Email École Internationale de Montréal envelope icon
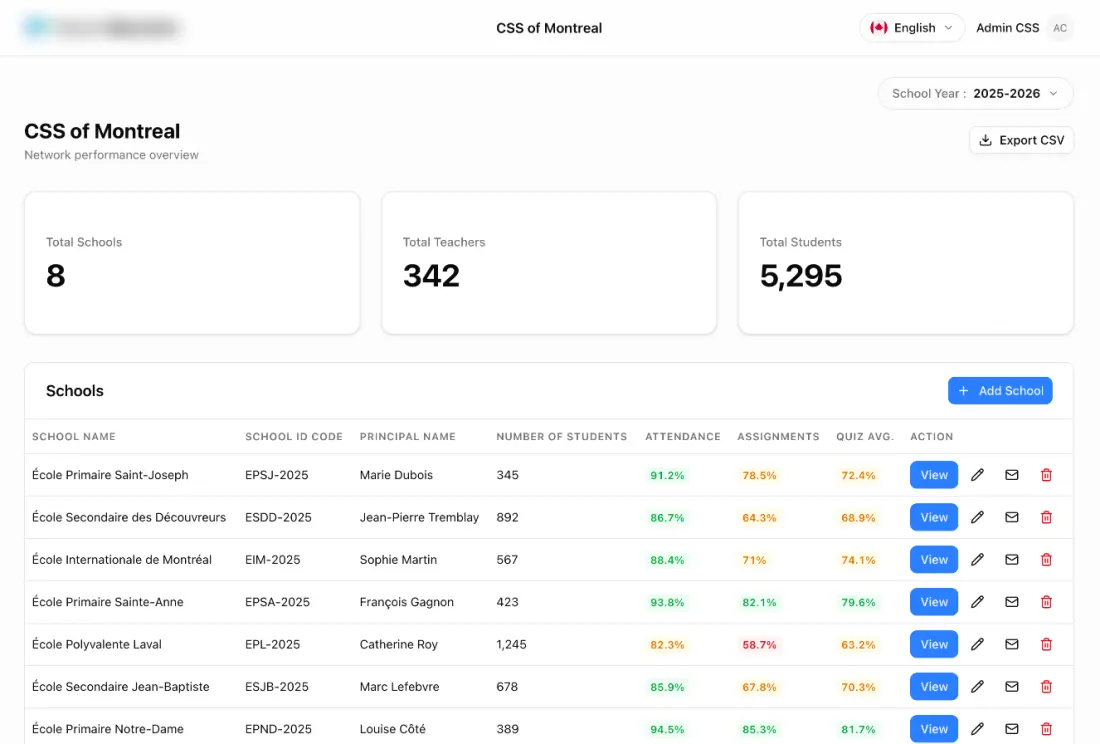The image size is (1100, 744). [1012, 560]
